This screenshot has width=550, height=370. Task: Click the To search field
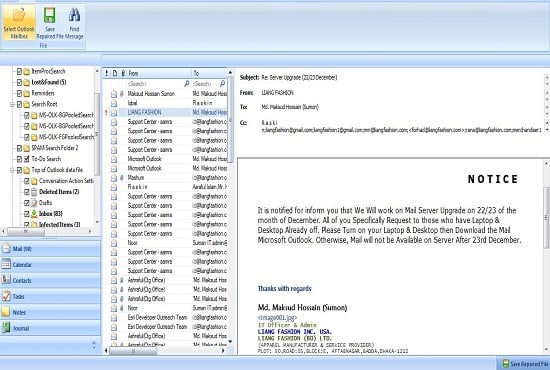(205, 83)
